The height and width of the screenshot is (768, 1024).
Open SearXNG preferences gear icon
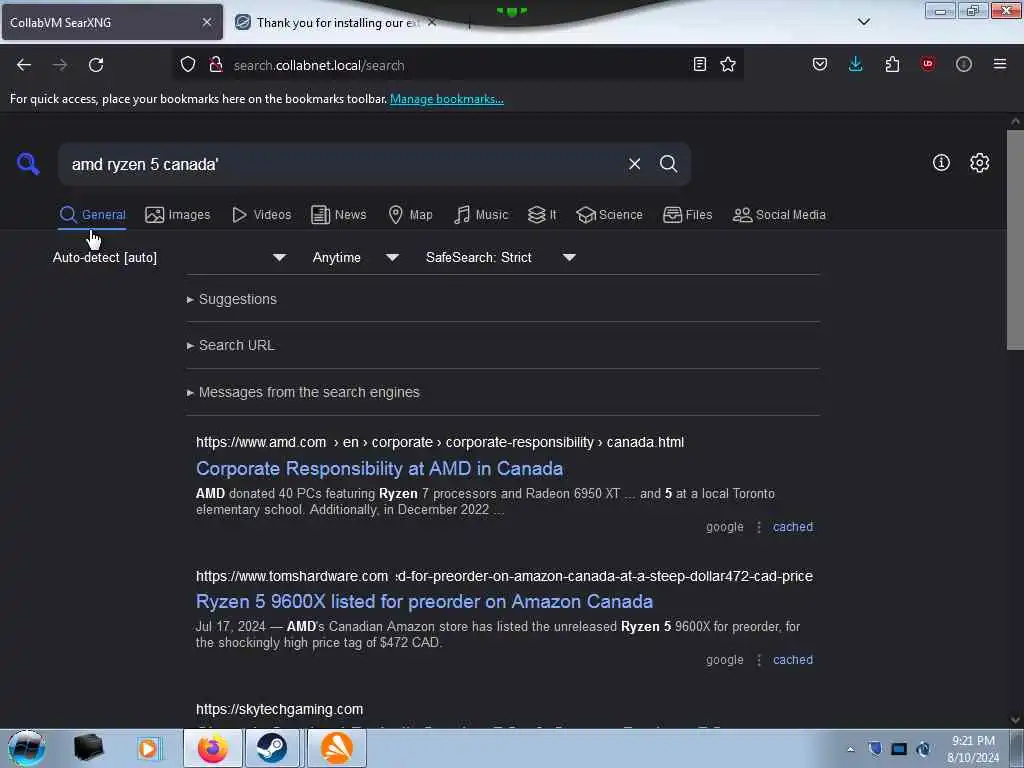(979, 163)
